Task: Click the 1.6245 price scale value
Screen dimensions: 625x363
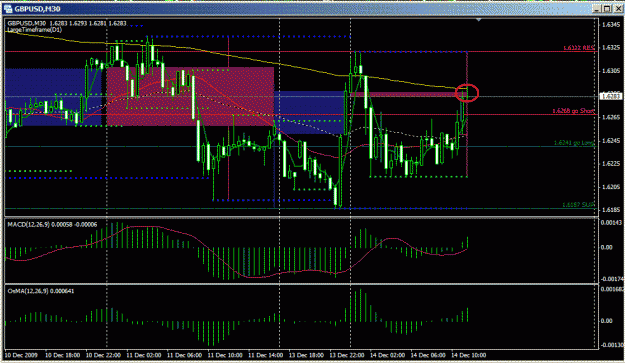Action: [611, 141]
